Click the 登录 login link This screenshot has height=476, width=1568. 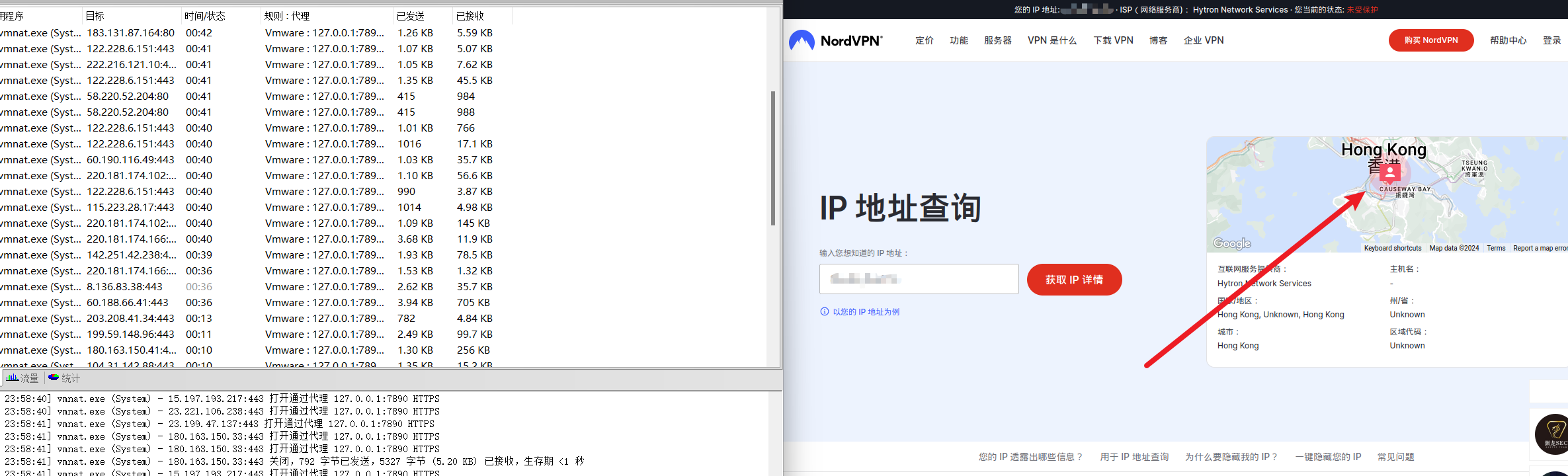point(1551,40)
